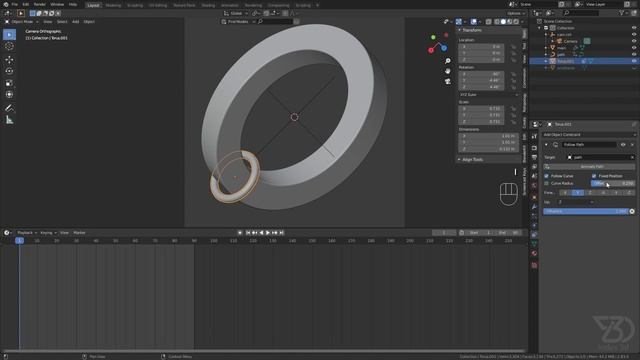The width and height of the screenshot is (640, 360).
Task: Click the Blender logo menu icon
Action: point(6,4)
